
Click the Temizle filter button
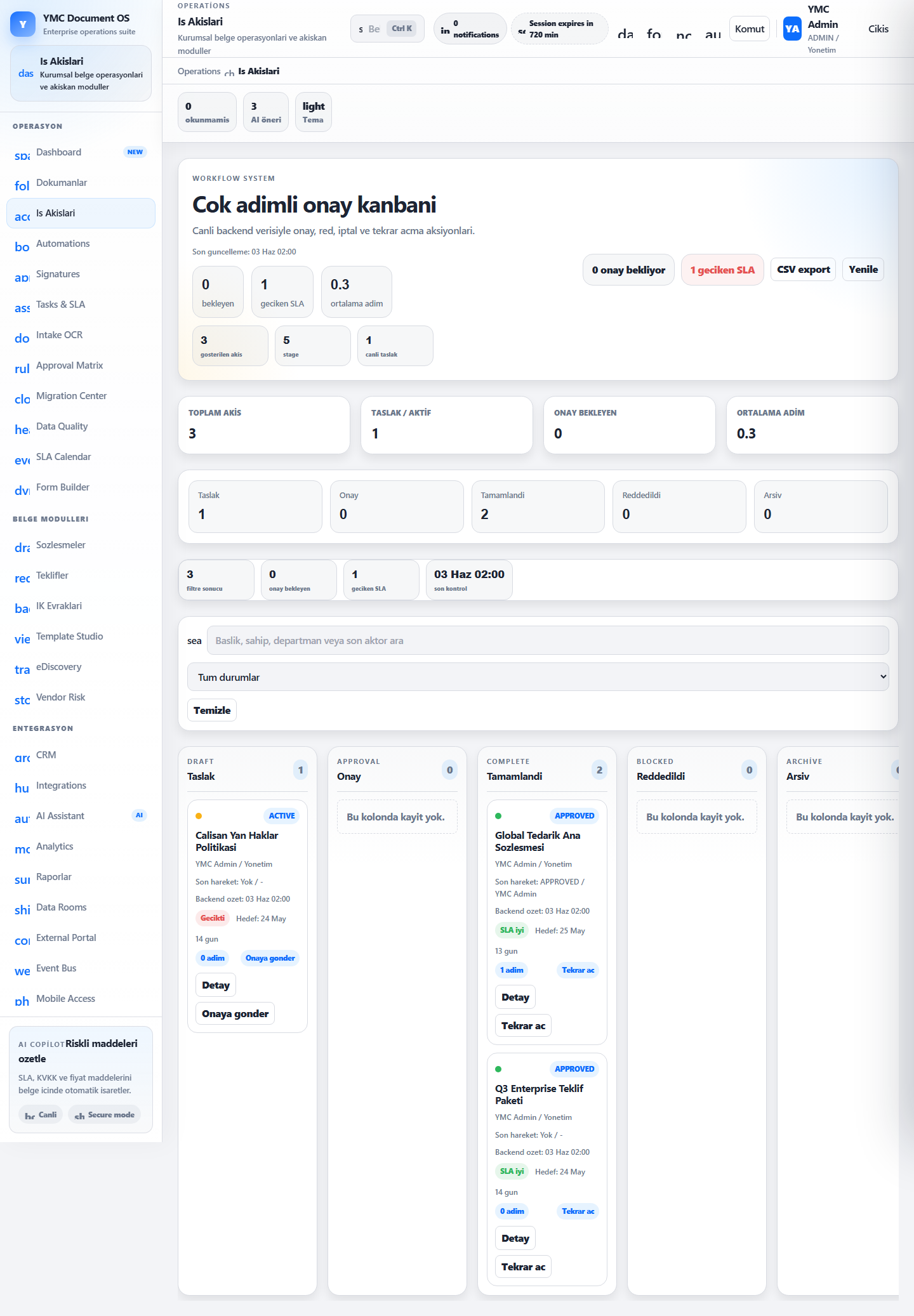point(212,710)
